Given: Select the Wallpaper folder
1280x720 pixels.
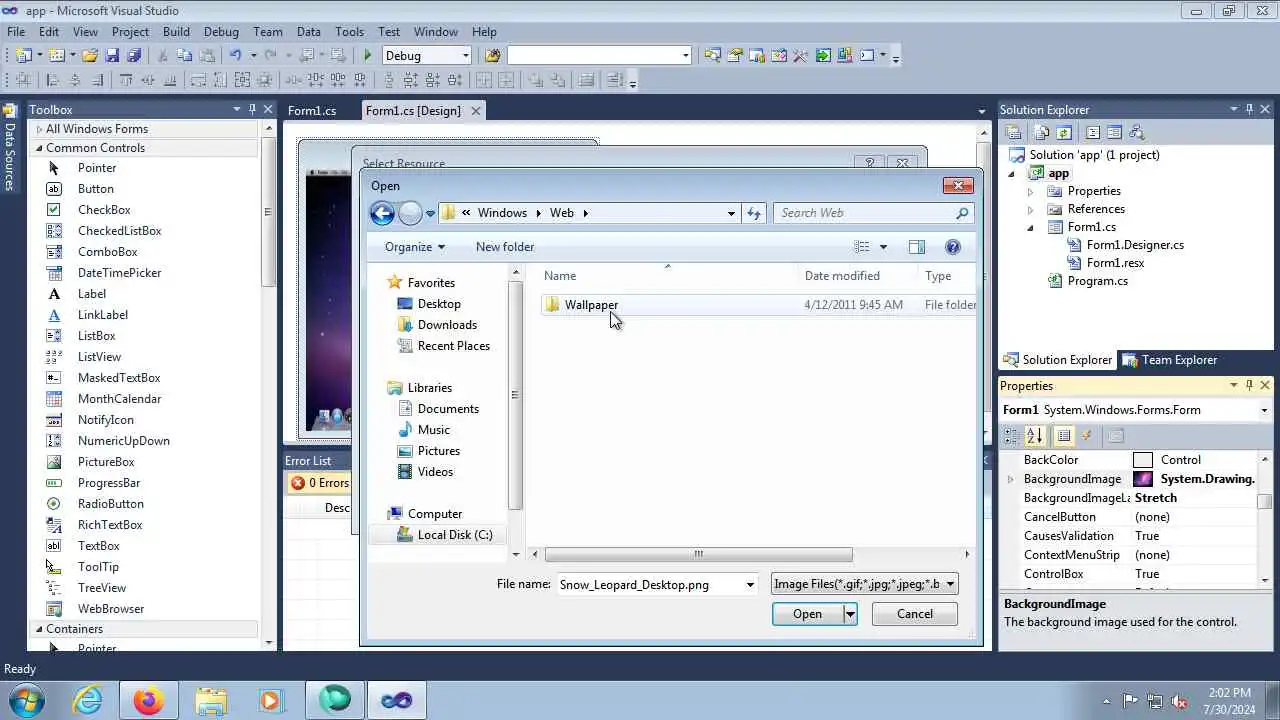Looking at the screenshot, I should point(590,305).
